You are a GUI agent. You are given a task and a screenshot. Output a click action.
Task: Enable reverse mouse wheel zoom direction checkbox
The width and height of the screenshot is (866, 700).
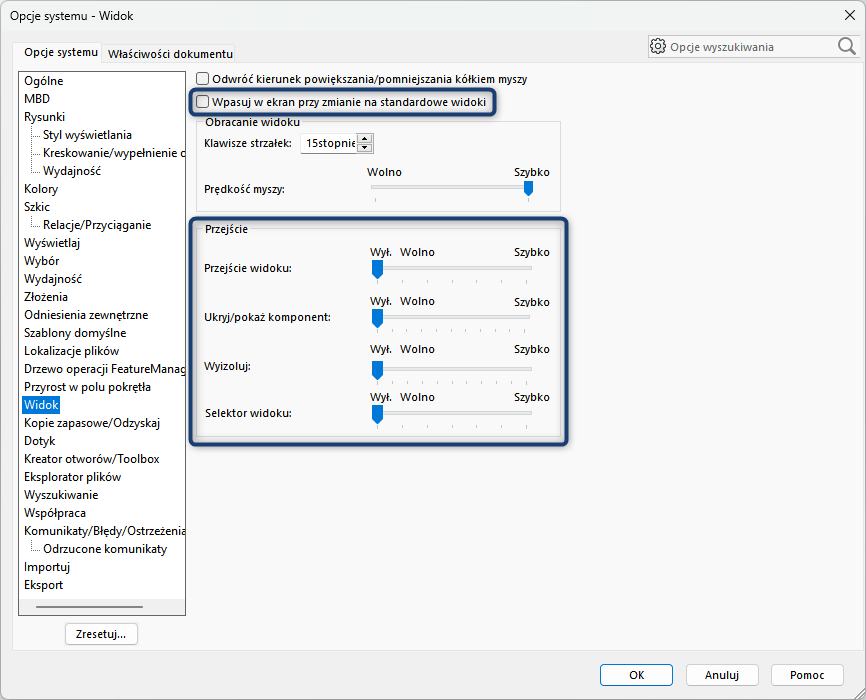pyautogui.click(x=203, y=79)
